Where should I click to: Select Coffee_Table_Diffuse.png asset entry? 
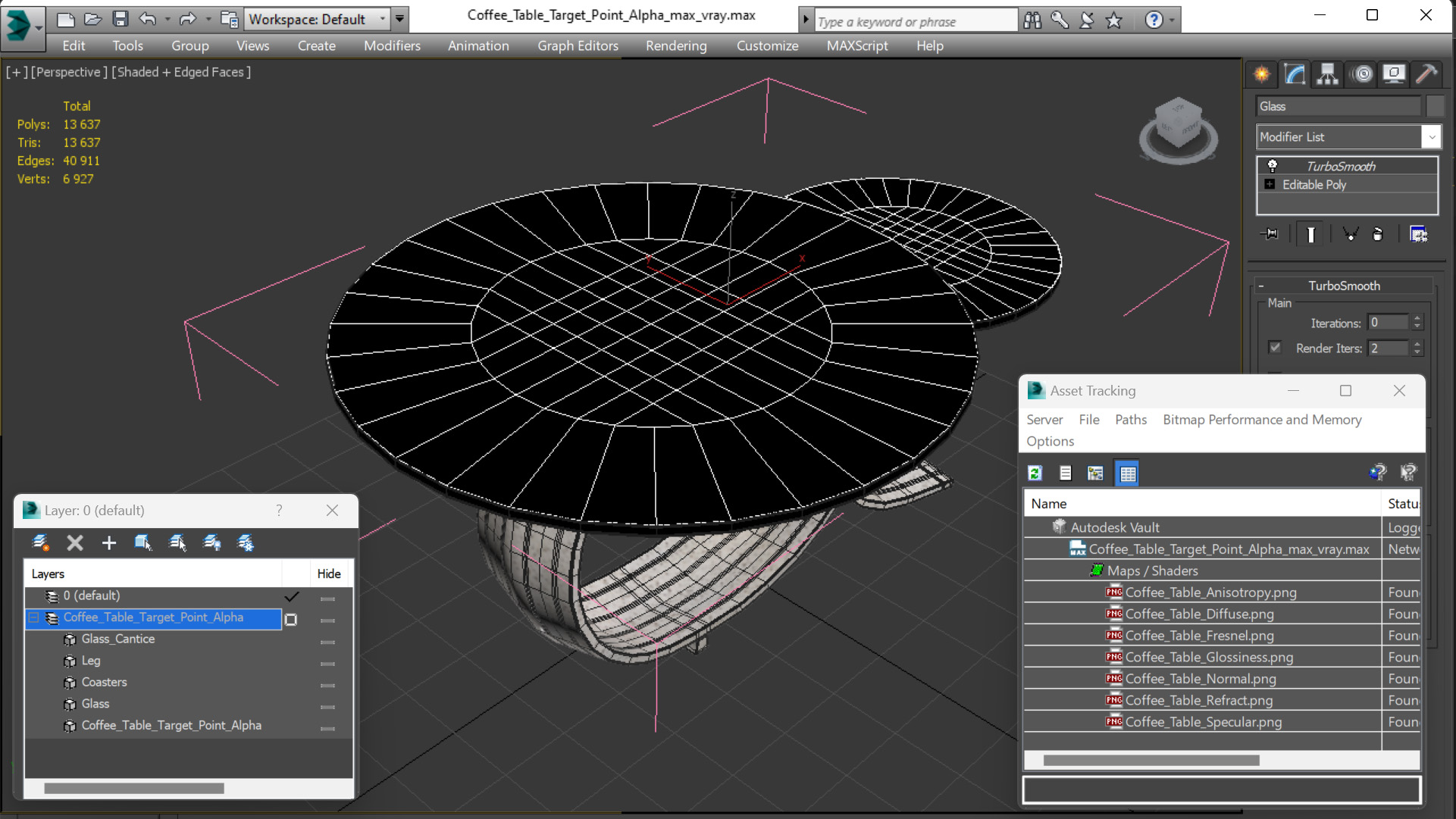coord(1198,614)
